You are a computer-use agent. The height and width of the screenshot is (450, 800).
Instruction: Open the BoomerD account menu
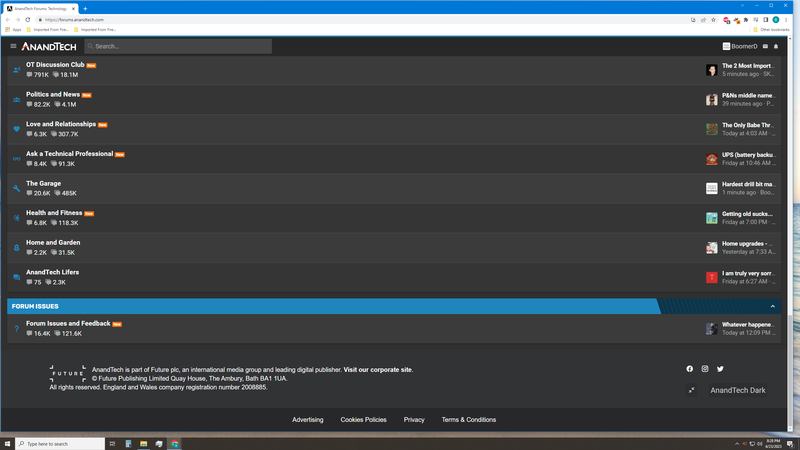(x=740, y=46)
